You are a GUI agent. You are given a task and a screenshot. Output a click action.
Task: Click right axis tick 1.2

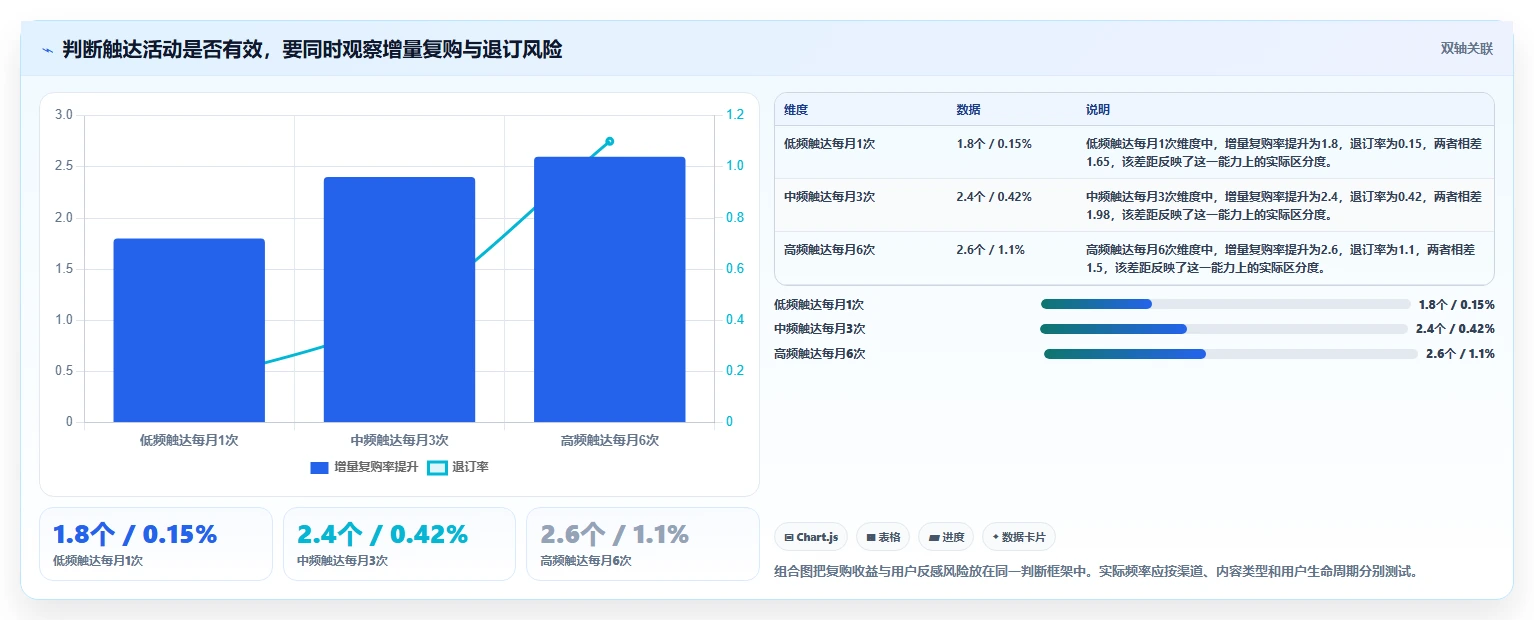pyautogui.click(x=735, y=115)
